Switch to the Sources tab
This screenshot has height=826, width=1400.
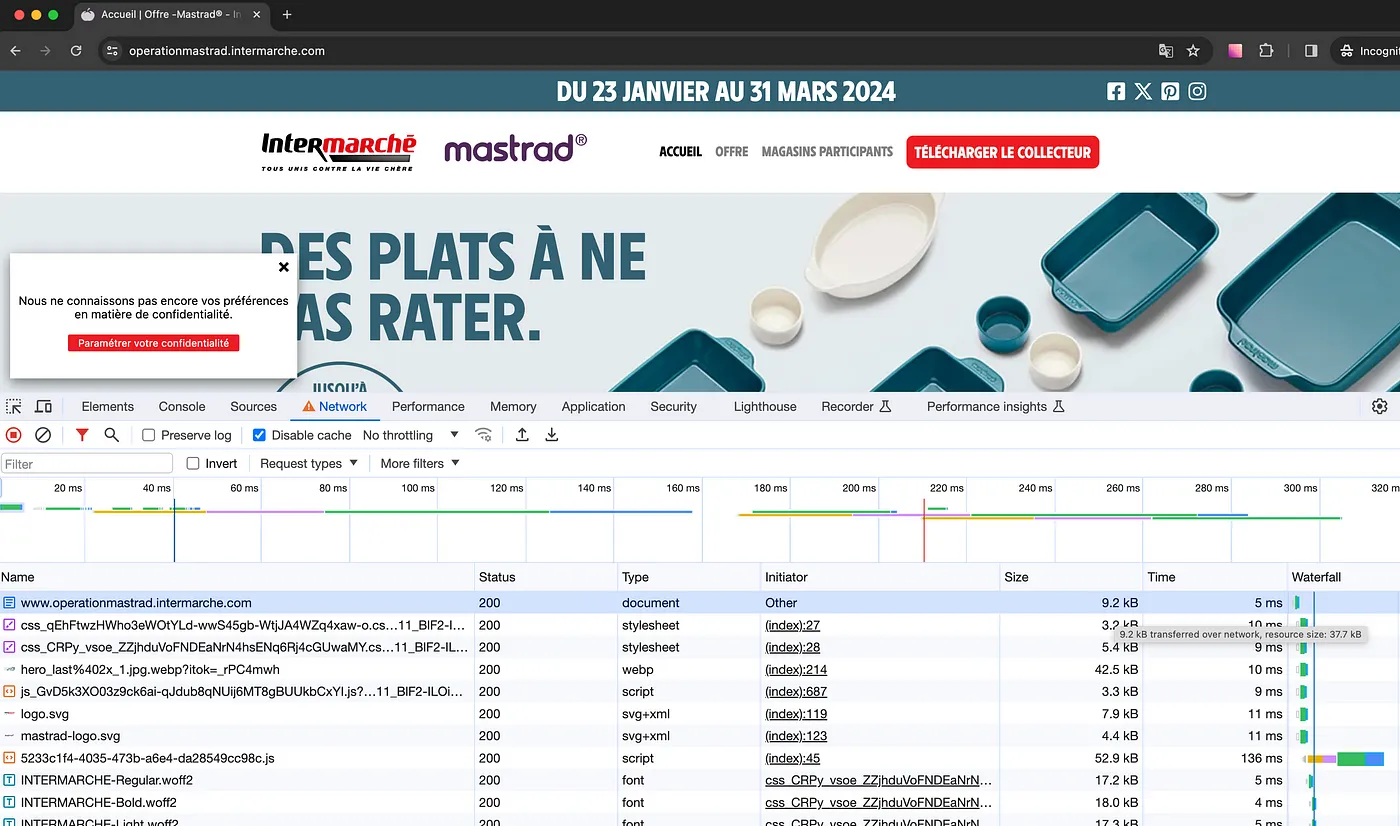253,406
